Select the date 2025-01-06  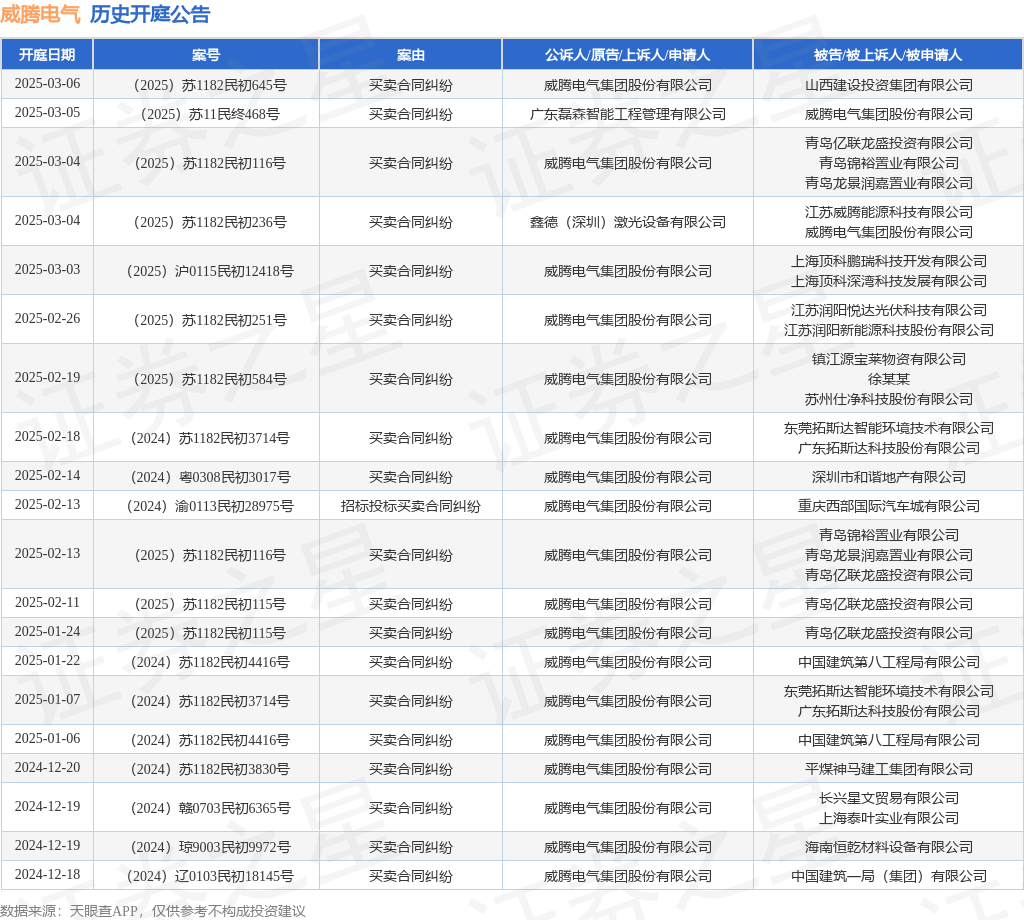[48, 738]
